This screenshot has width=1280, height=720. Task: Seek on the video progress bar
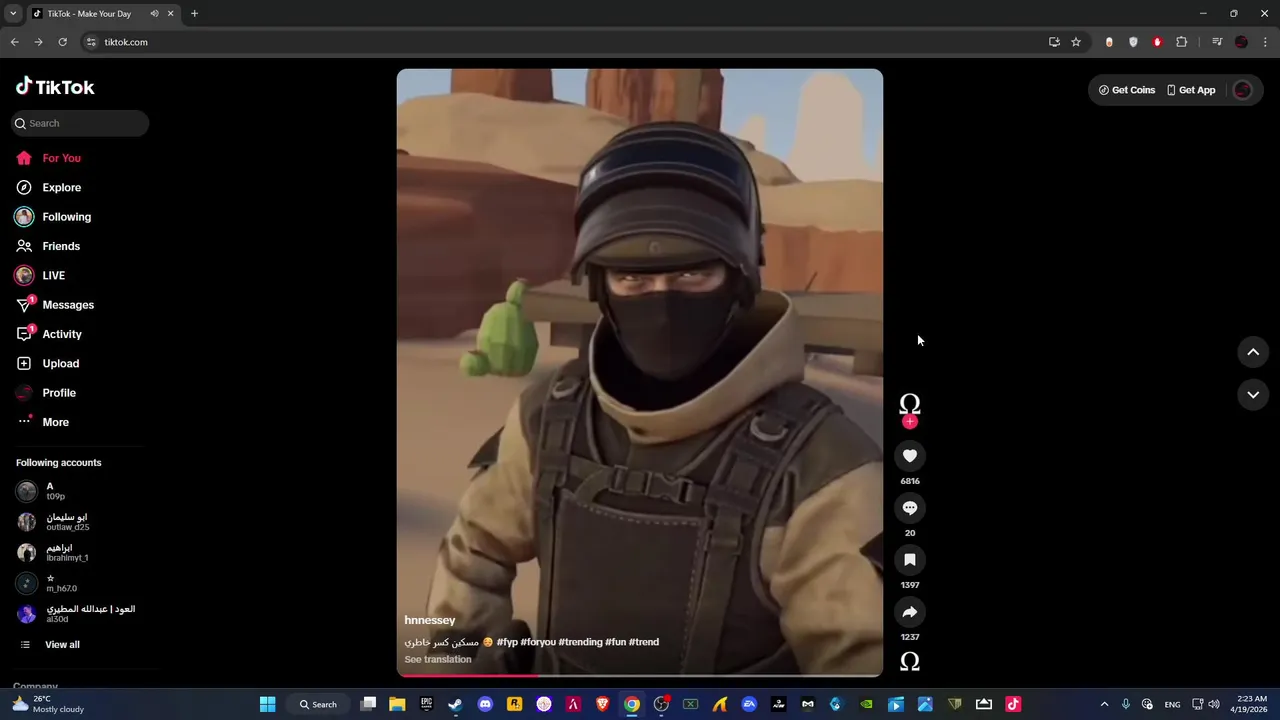click(640, 675)
